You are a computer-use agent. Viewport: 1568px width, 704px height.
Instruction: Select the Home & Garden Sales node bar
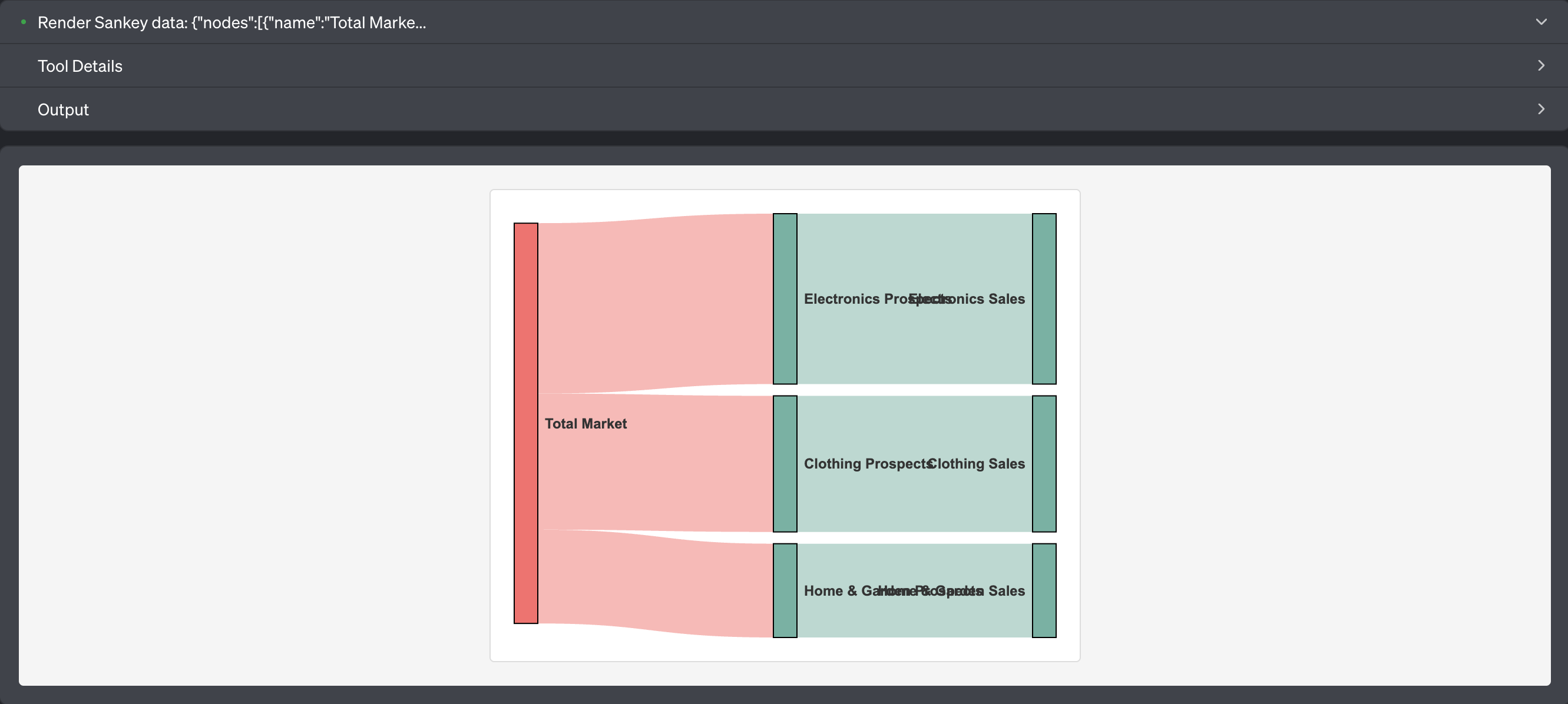[1044, 590]
